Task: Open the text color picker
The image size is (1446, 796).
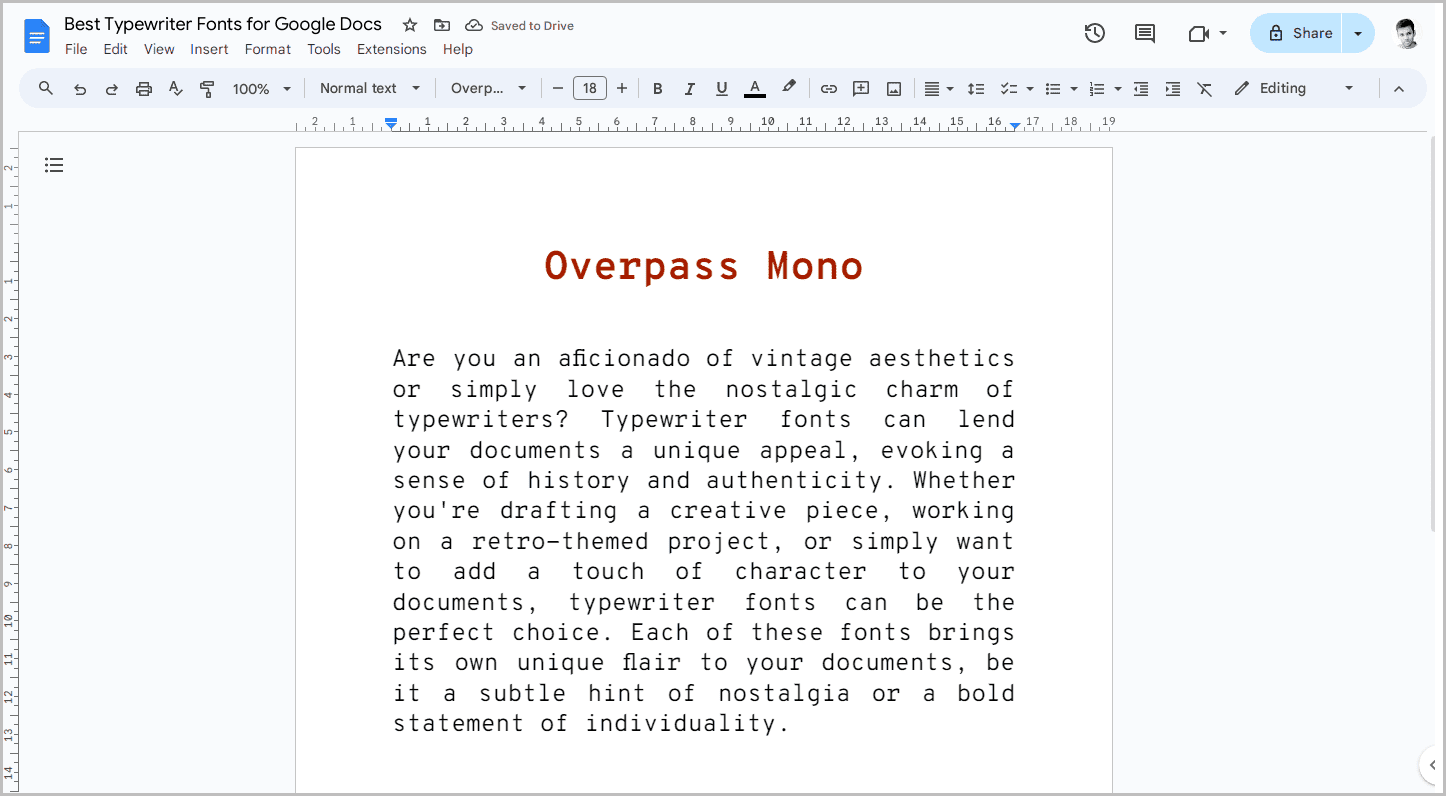Action: point(755,89)
